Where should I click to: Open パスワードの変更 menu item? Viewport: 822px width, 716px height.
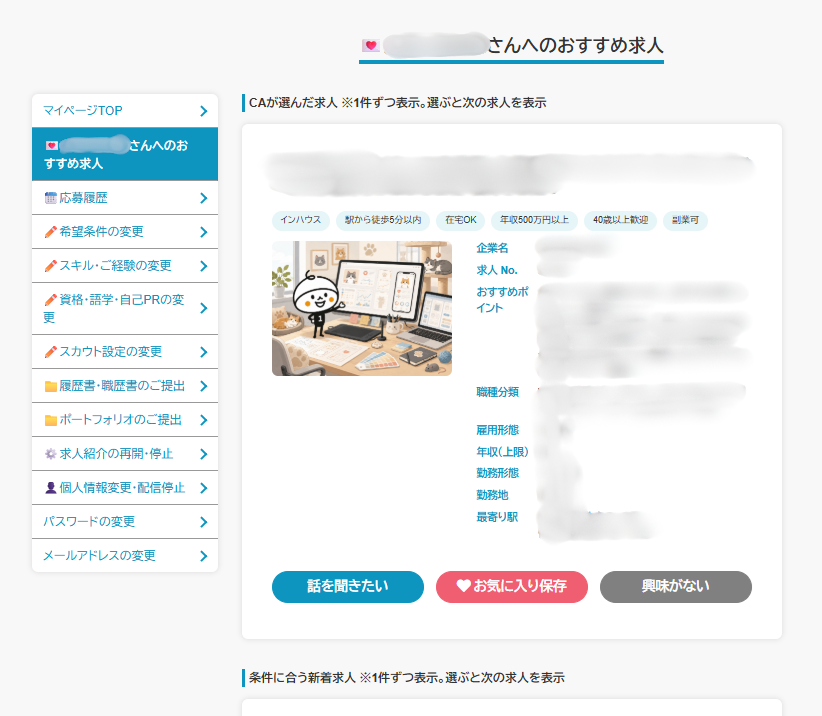(x=125, y=522)
